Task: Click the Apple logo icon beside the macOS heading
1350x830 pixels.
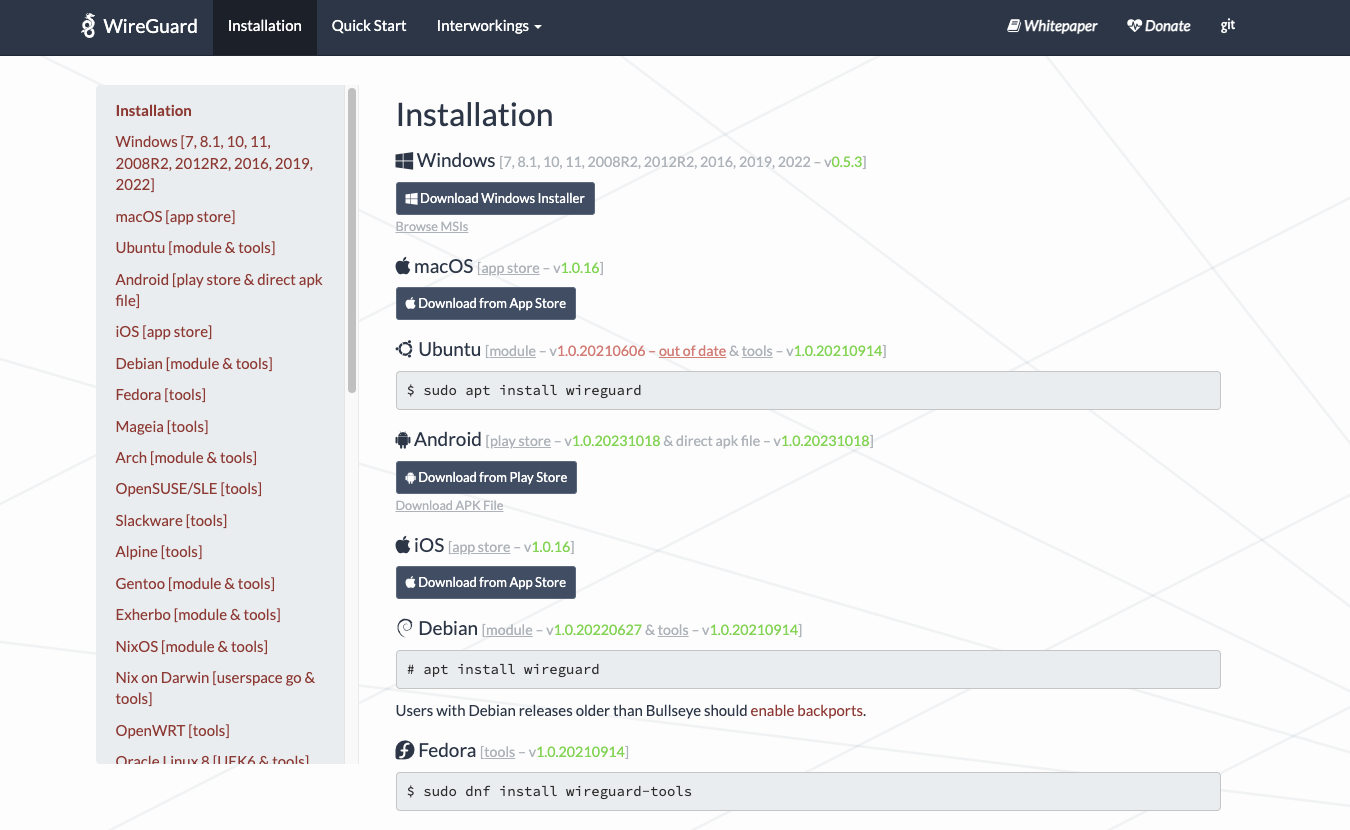Action: coord(403,266)
